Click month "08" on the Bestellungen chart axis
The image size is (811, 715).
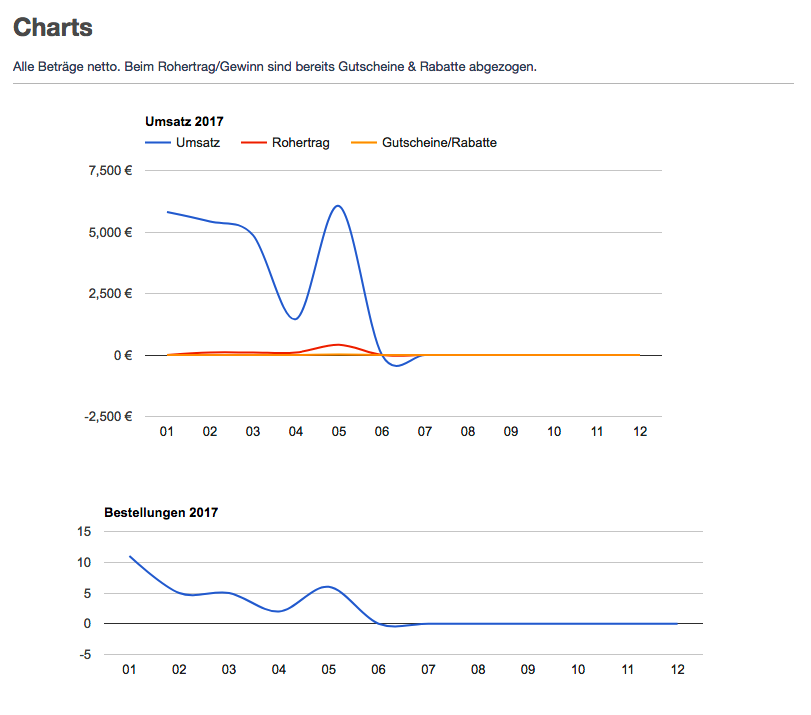478,670
